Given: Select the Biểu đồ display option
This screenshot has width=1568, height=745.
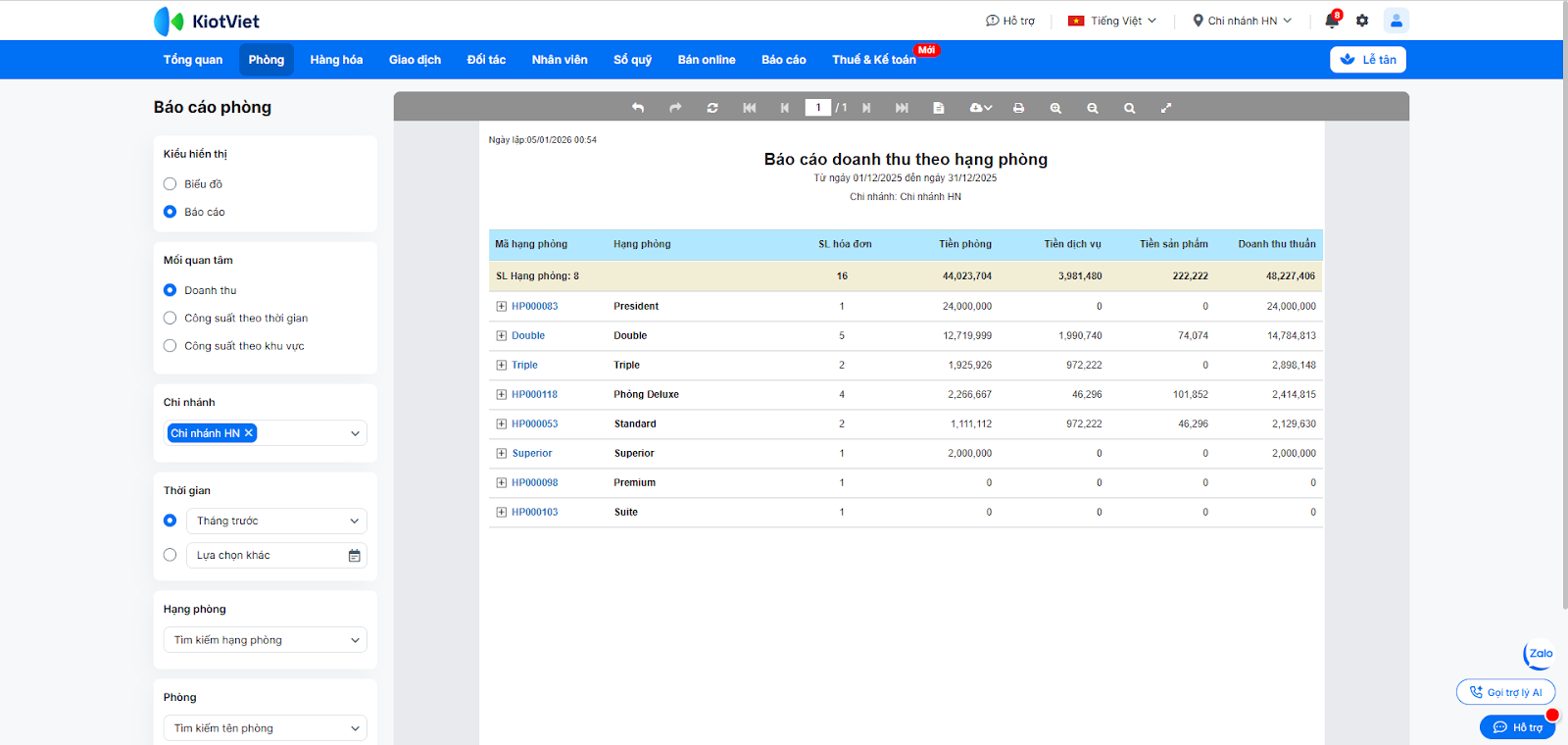Looking at the screenshot, I should click(171, 184).
